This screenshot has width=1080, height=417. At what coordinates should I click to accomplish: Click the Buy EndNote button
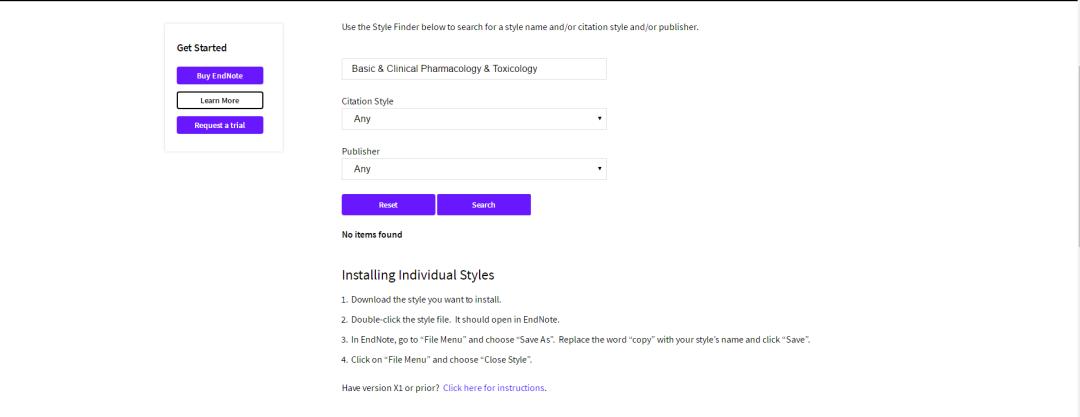click(x=220, y=76)
